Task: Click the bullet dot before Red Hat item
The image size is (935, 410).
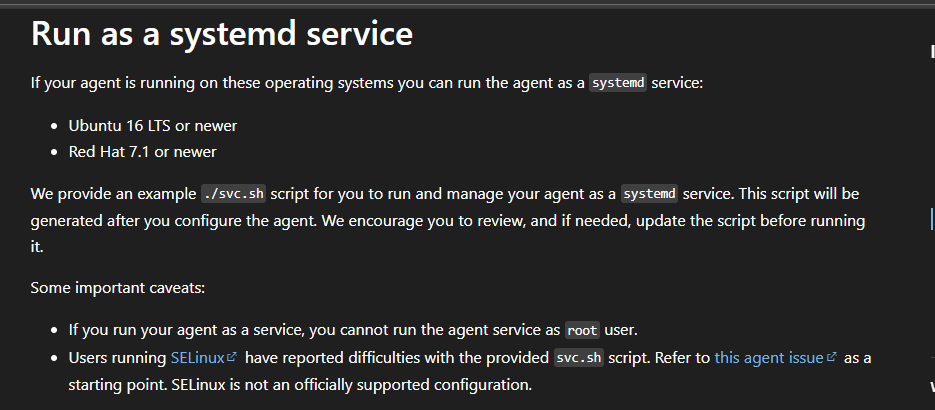Action: click(x=54, y=153)
